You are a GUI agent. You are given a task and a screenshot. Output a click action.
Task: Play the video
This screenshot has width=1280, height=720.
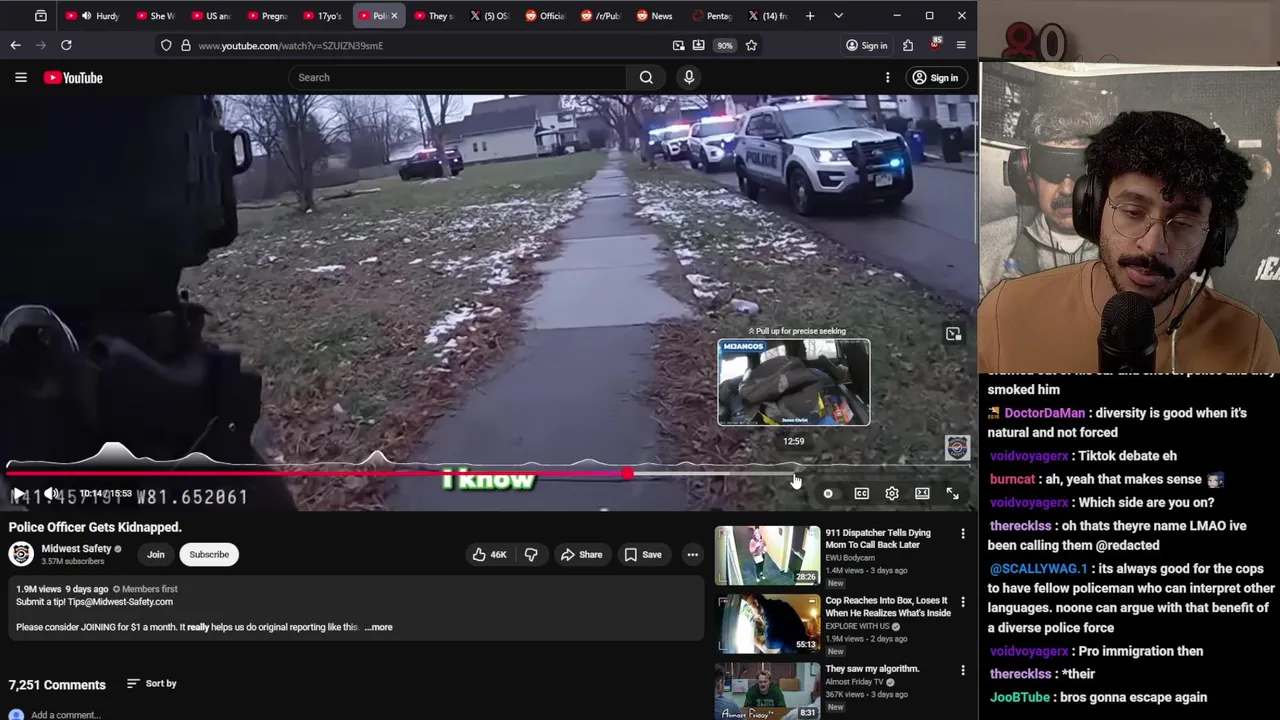coord(19,494)
